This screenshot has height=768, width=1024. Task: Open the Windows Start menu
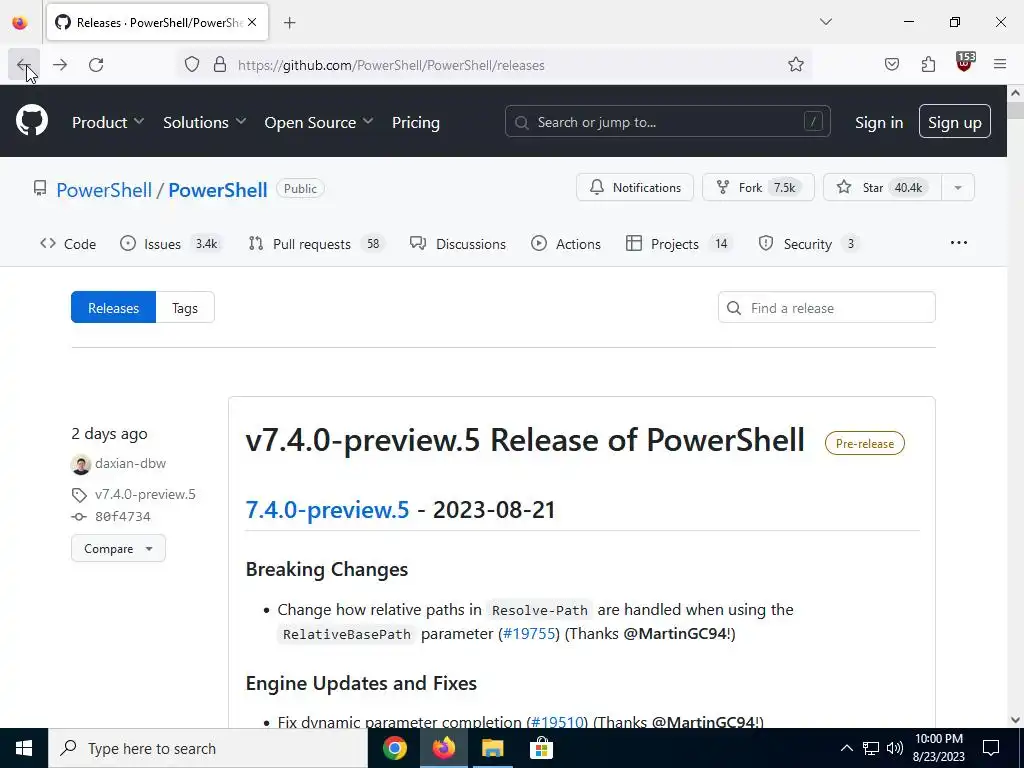pyautogui.click(x=24, y=748)
